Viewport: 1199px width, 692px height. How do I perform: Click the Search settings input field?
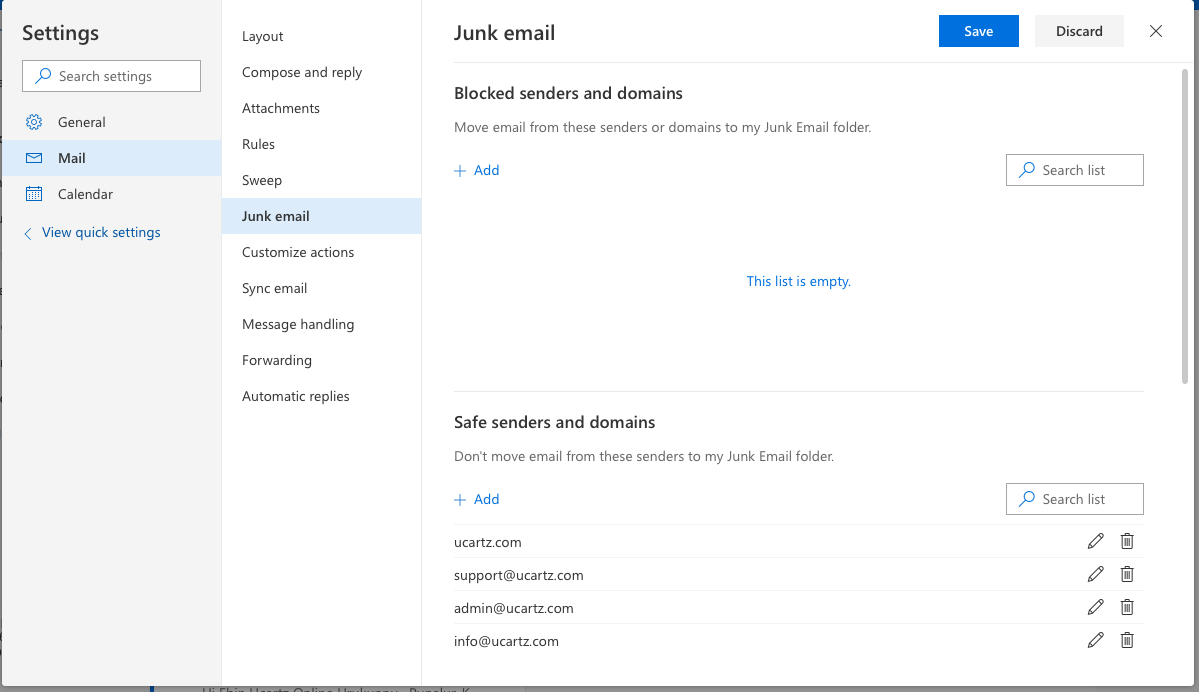click(111, 75)
